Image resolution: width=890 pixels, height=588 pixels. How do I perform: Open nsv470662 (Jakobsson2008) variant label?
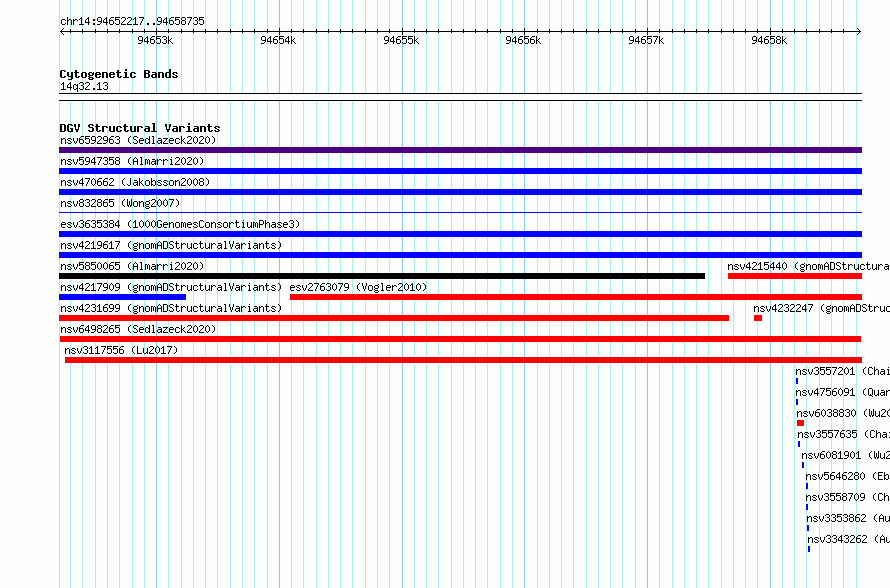pyautogui.click(x=135, y=182)
